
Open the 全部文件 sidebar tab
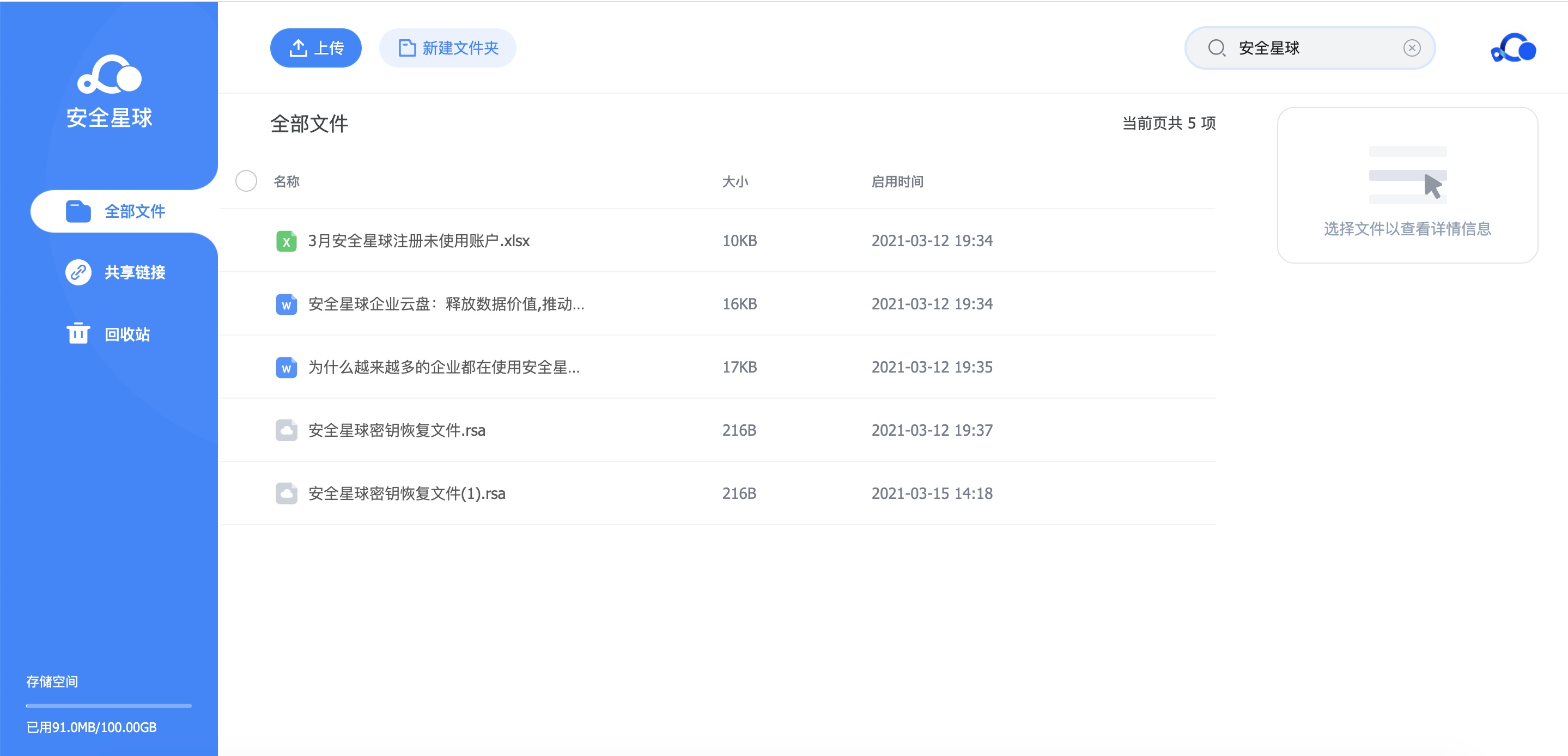[x=124, y=211]
